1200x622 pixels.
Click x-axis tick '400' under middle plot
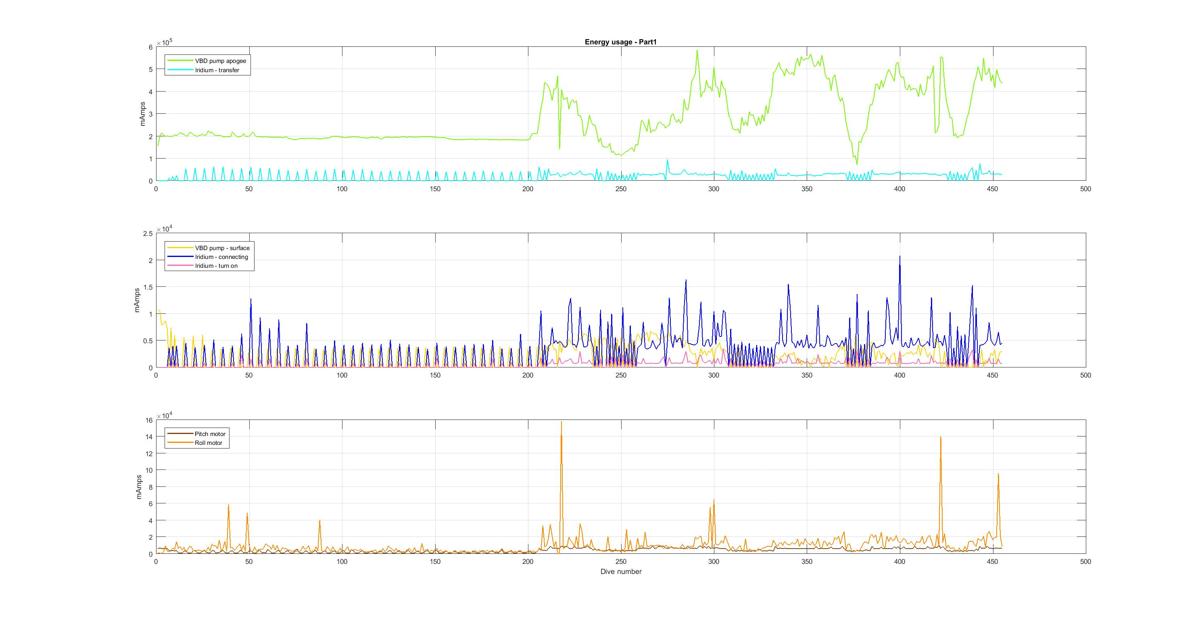tap(900, 375)
